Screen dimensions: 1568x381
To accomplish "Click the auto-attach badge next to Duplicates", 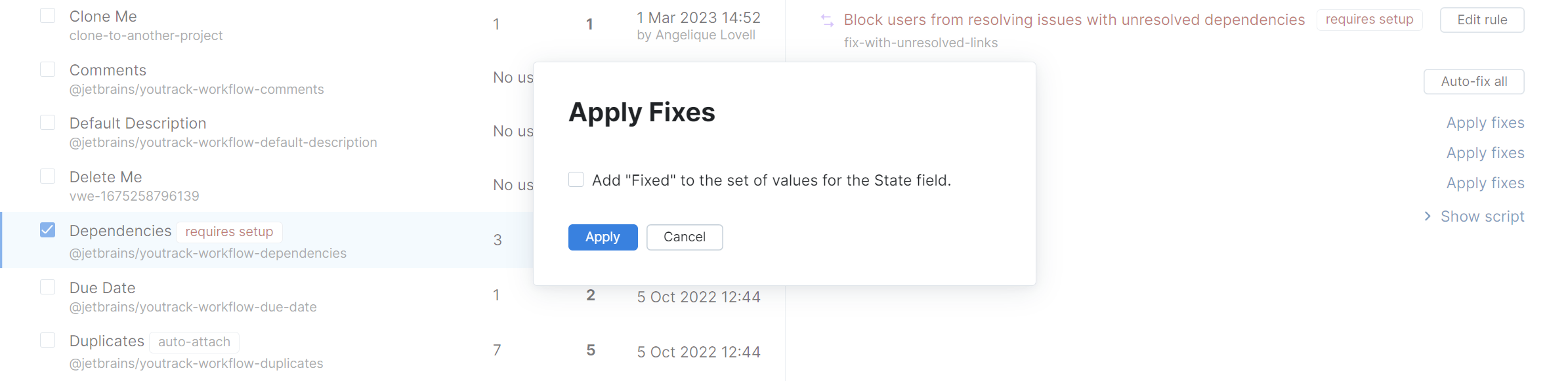I will point(194,342).
